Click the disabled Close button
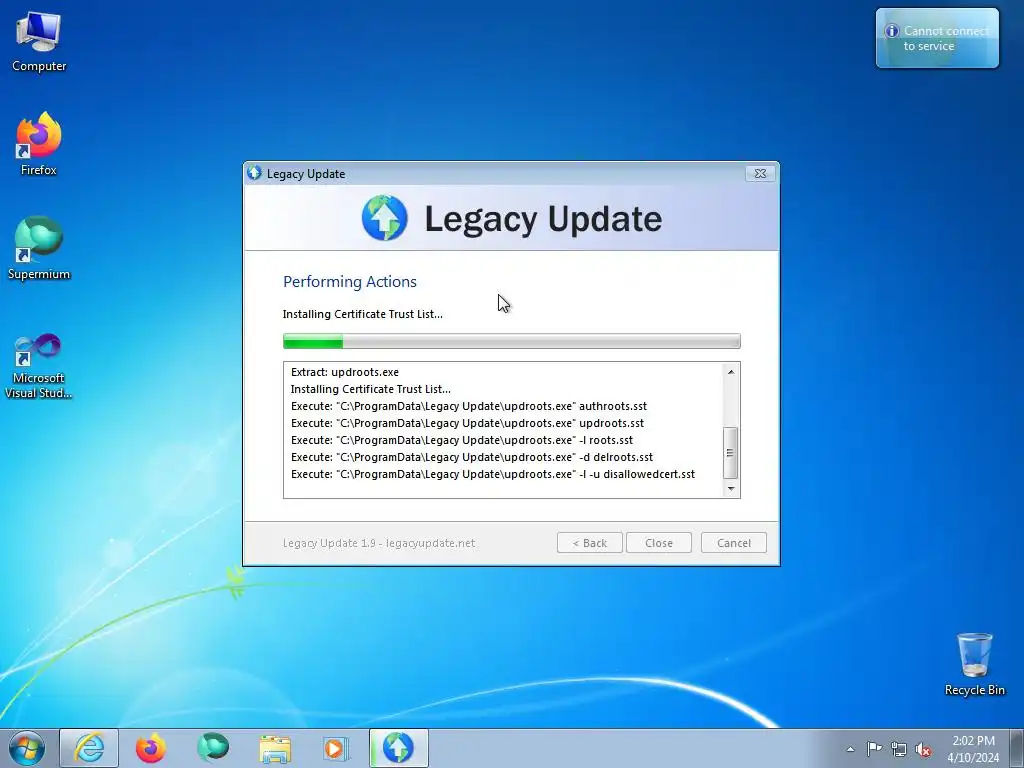Screen dimensions: 1024x768 658,543
